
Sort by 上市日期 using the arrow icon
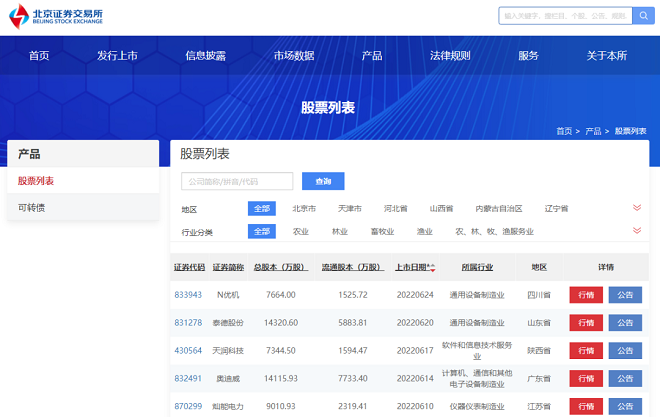click(431, 268)
